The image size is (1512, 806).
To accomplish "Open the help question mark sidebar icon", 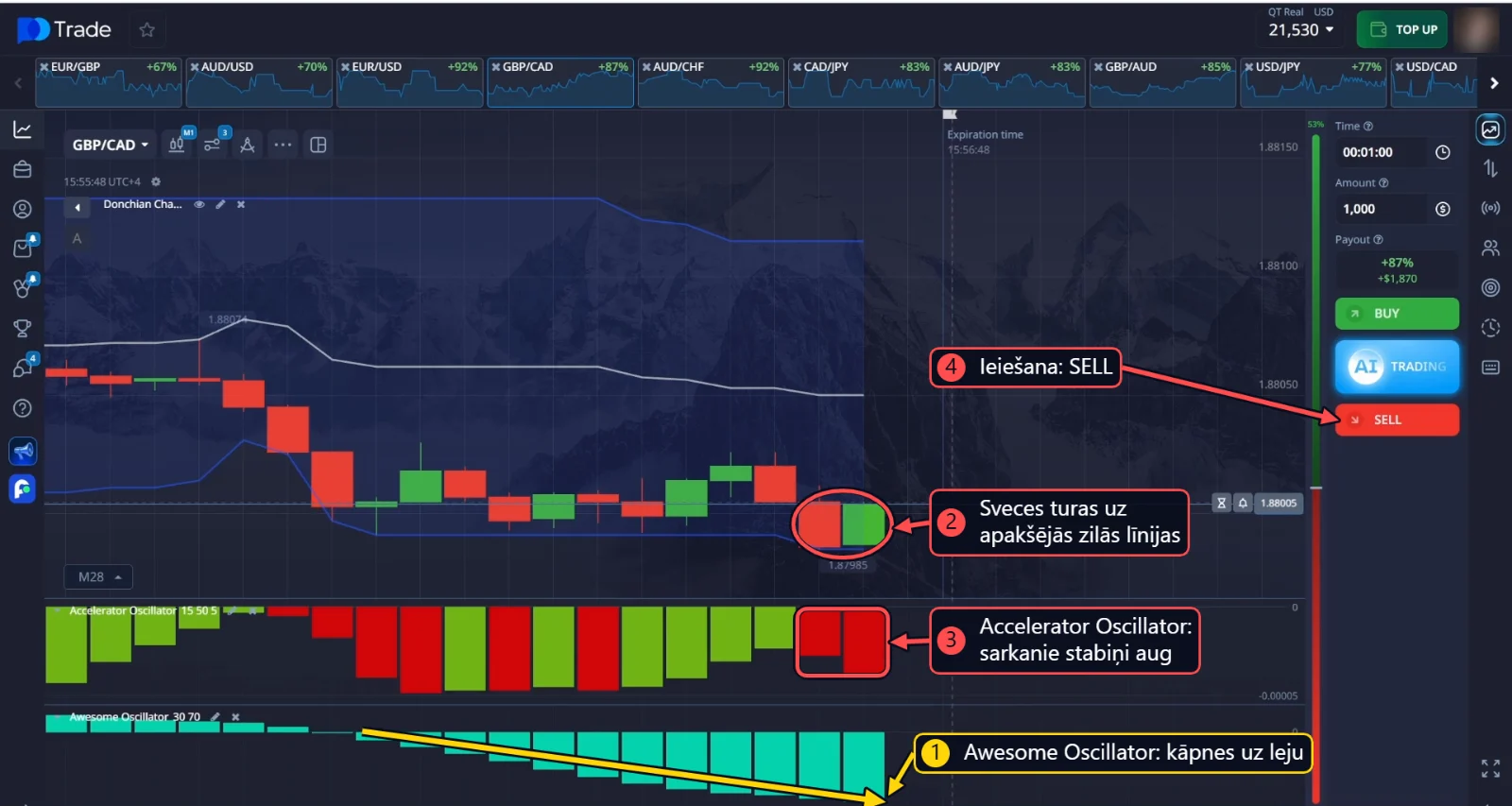I will pos(23,408).
